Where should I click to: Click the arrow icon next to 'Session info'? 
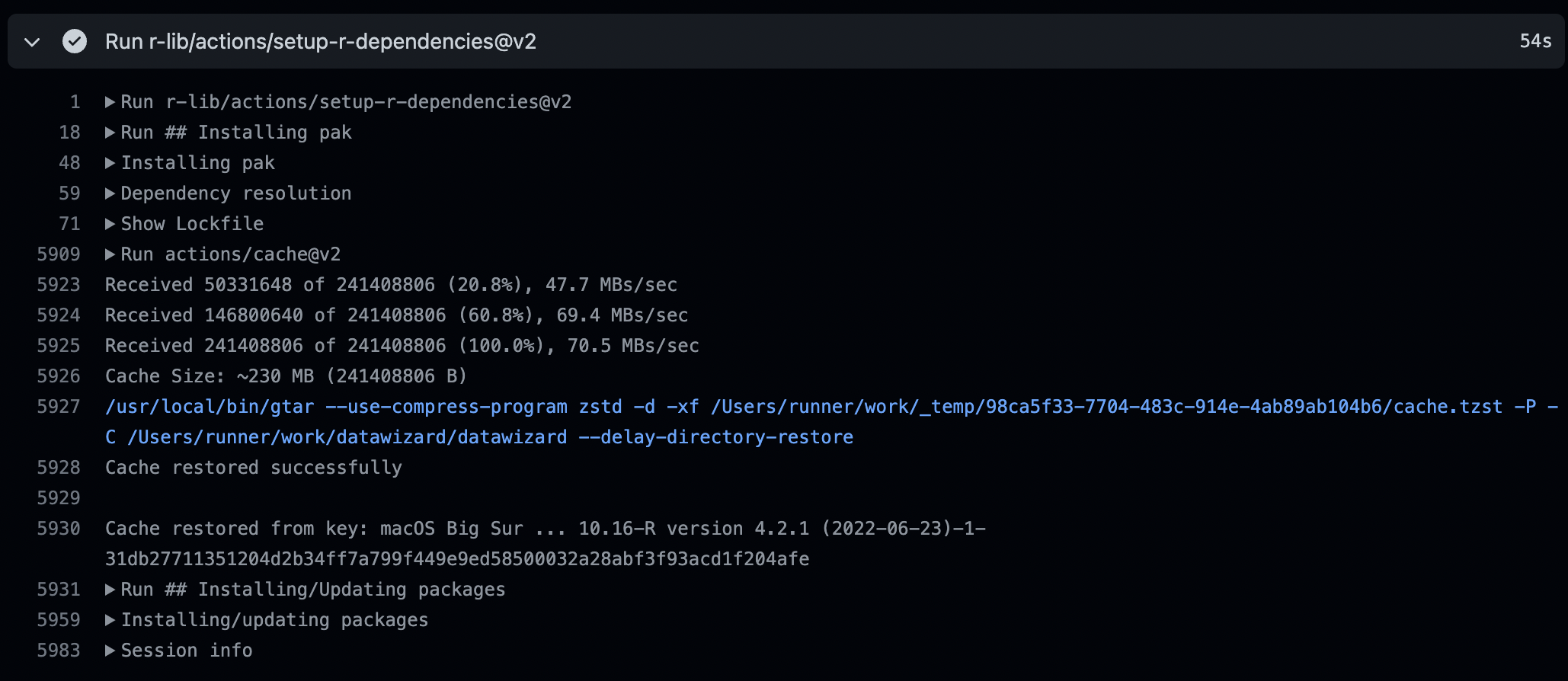point(109,650)
